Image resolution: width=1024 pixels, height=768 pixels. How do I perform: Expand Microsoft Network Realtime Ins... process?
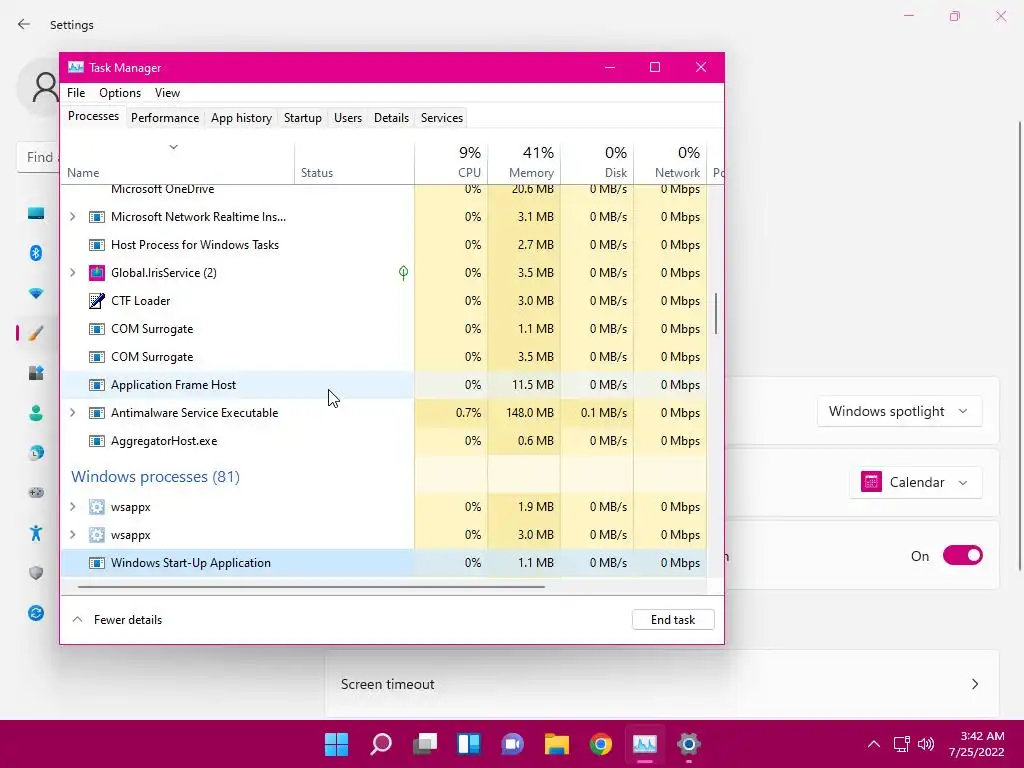[x=72, y=217]
